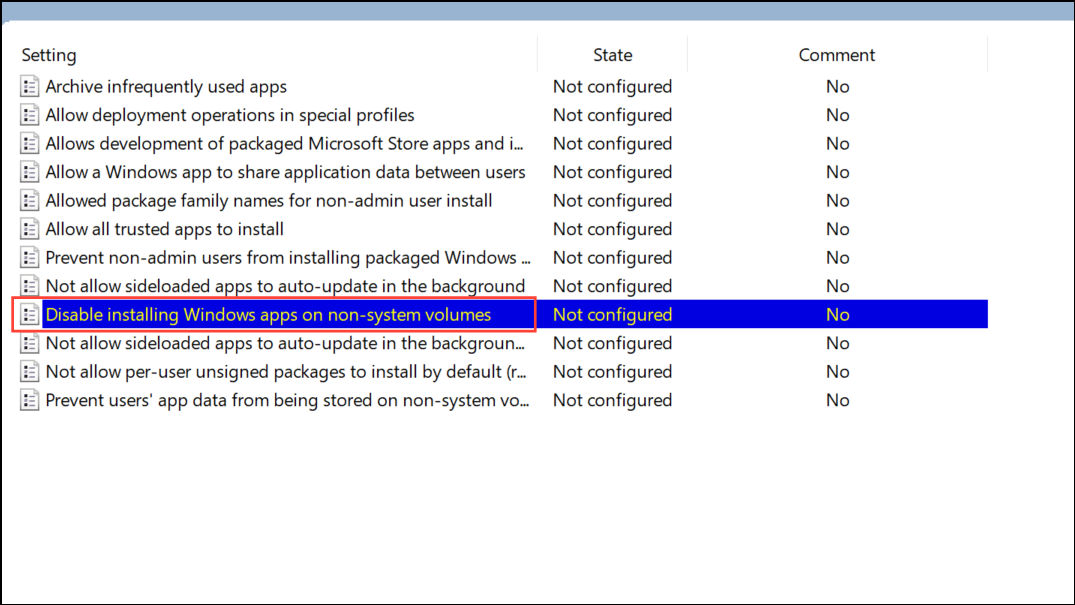Sort policies by the State column header
Viewport: 1075px width, 605px height.
[612, 55]
